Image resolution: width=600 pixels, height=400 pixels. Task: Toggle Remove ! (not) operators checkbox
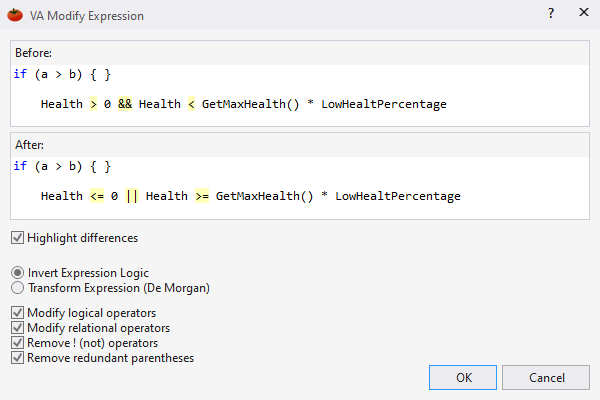[18, 343]
